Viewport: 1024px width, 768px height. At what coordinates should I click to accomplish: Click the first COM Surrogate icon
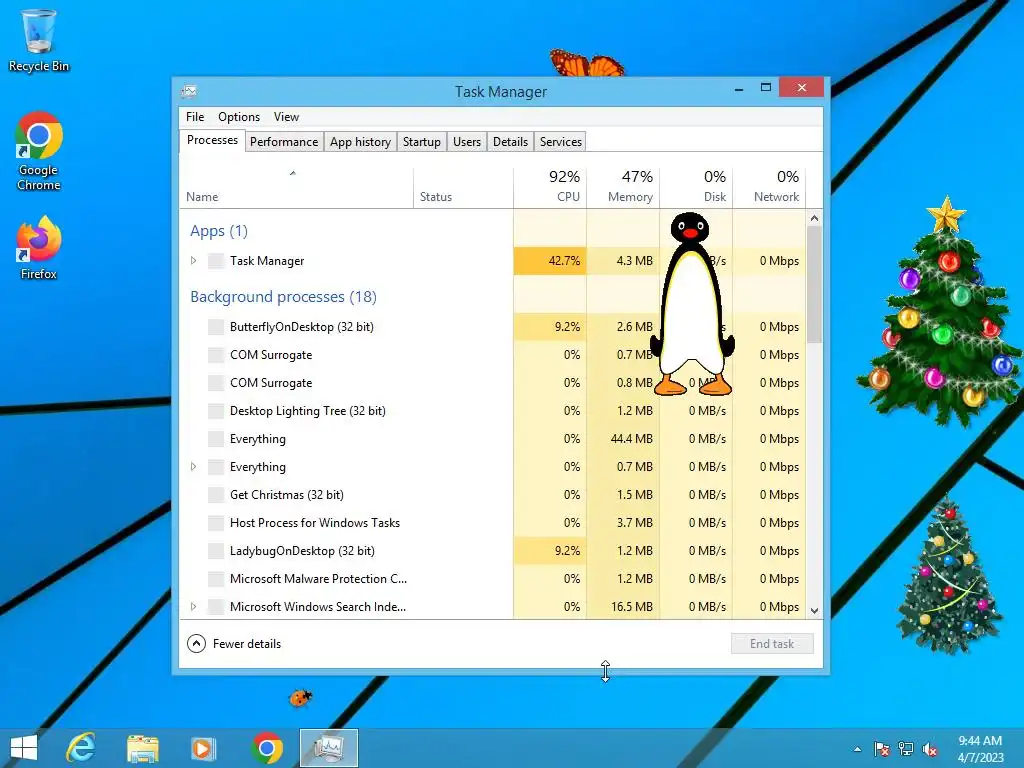(216, 355)
